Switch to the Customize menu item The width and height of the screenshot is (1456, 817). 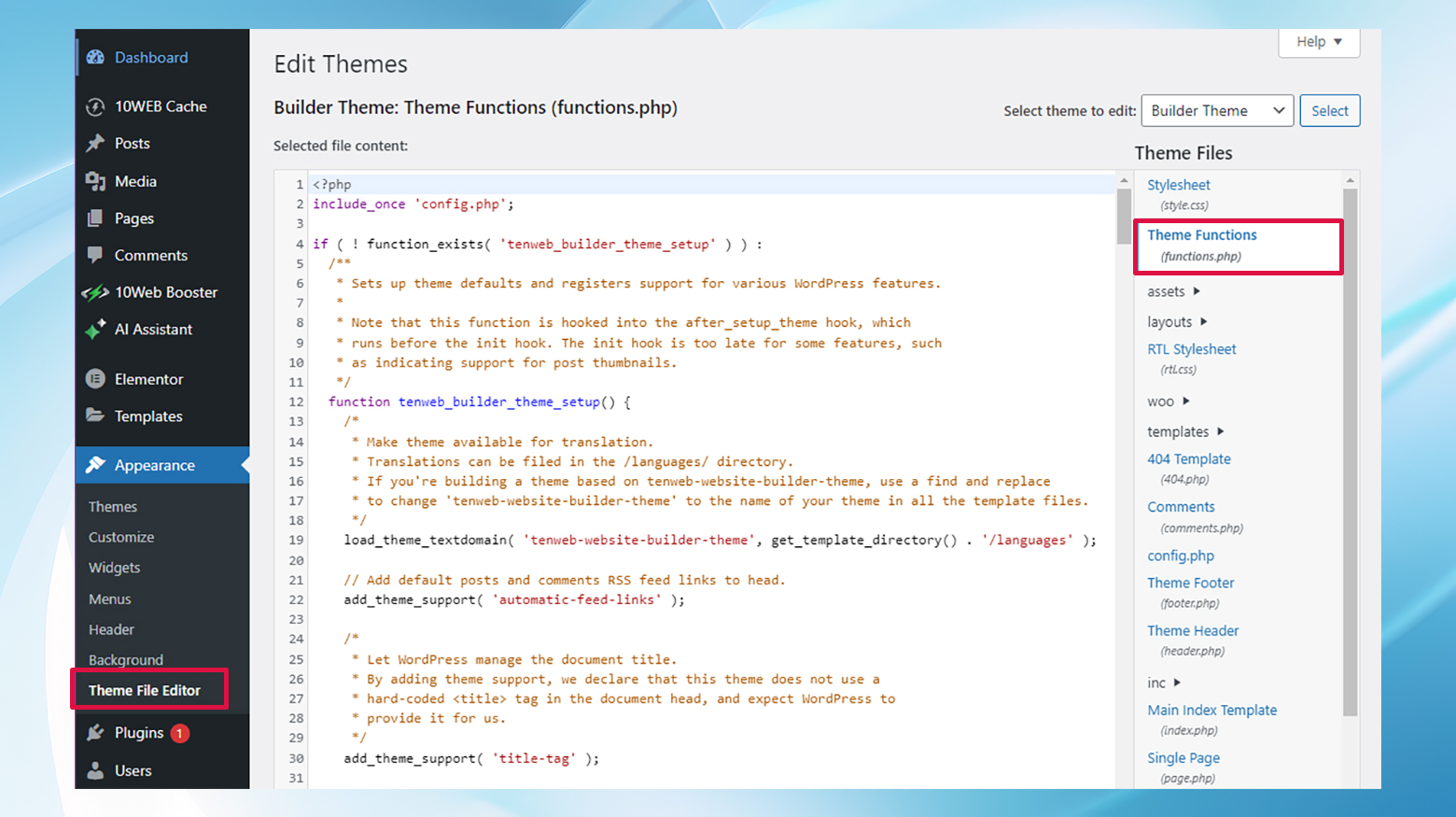[x=121, y=537]
